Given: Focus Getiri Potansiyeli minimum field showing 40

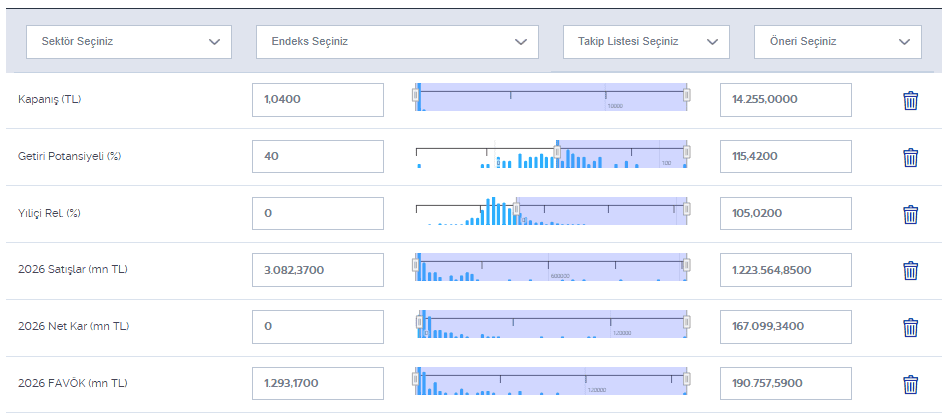Looking at the screenshot, I should pyautogui.click(x=318, y=157).
